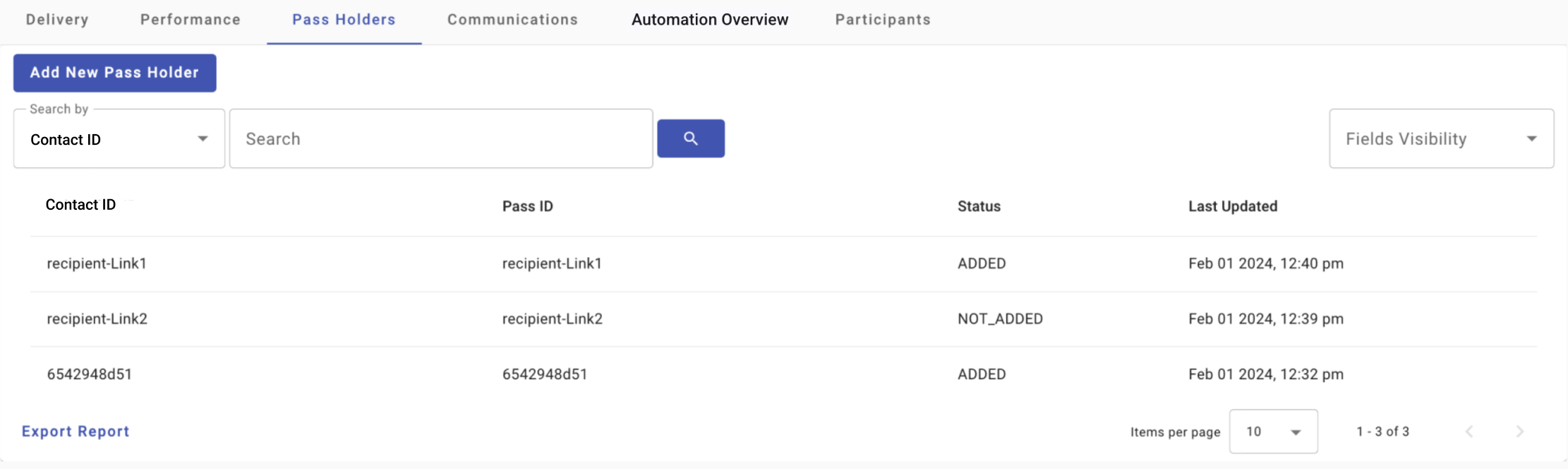This screenshot has width=1568, height=469.
Task: Click the 12:39 pm last updated cell
Action: click(x=1266, y=319)
